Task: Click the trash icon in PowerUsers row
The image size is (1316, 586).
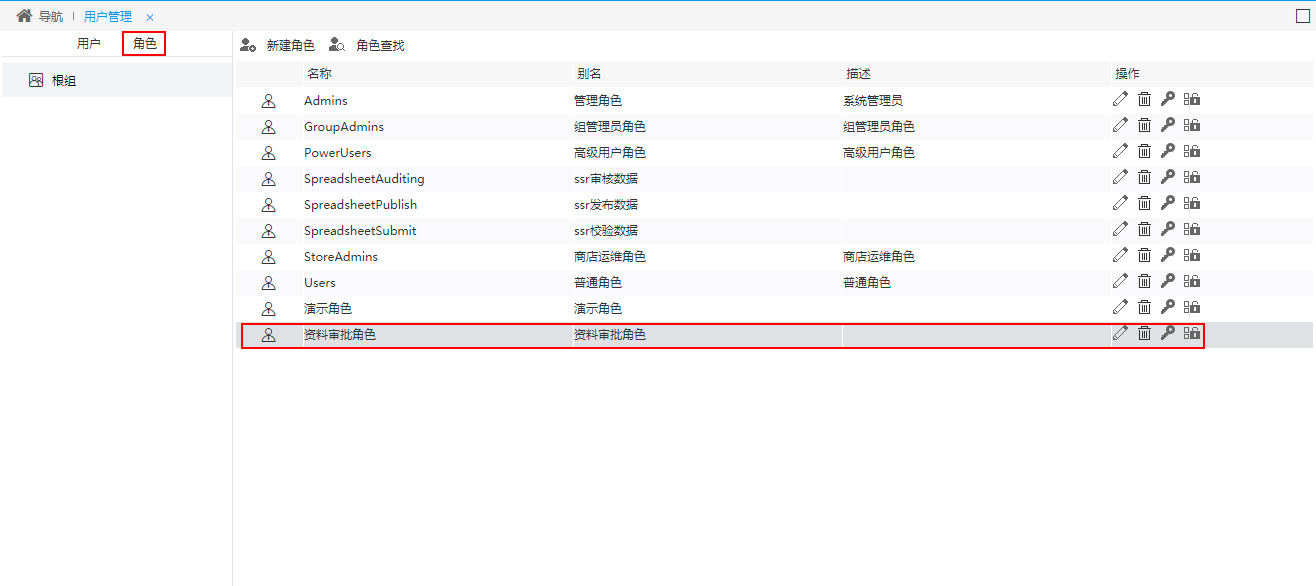Action: (1144, 151)
